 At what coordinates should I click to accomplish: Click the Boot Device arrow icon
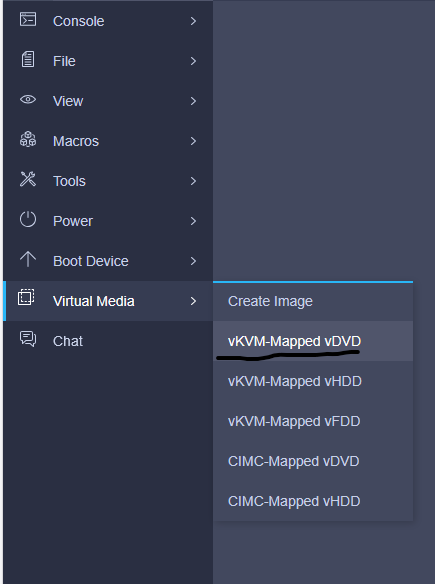coord(28,259)
